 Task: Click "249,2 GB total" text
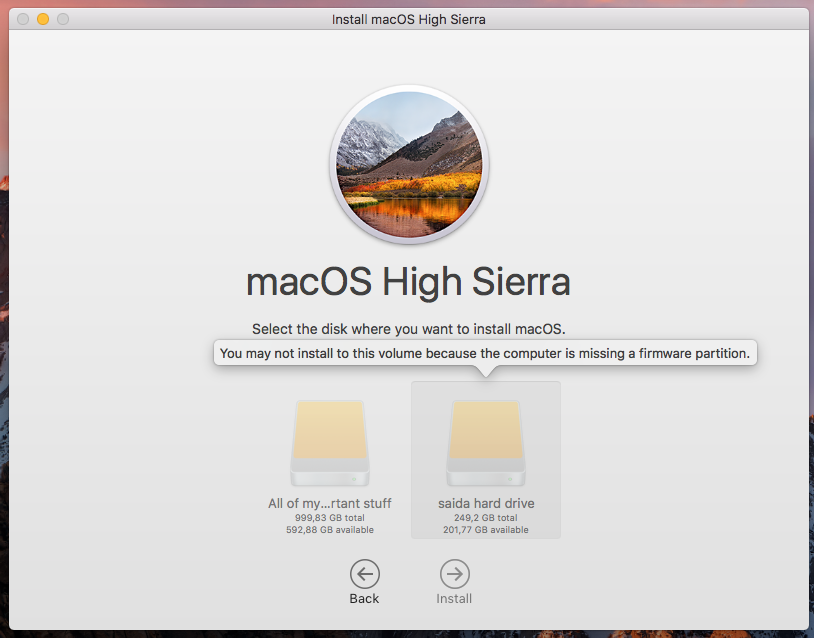[x=486, y=518]
